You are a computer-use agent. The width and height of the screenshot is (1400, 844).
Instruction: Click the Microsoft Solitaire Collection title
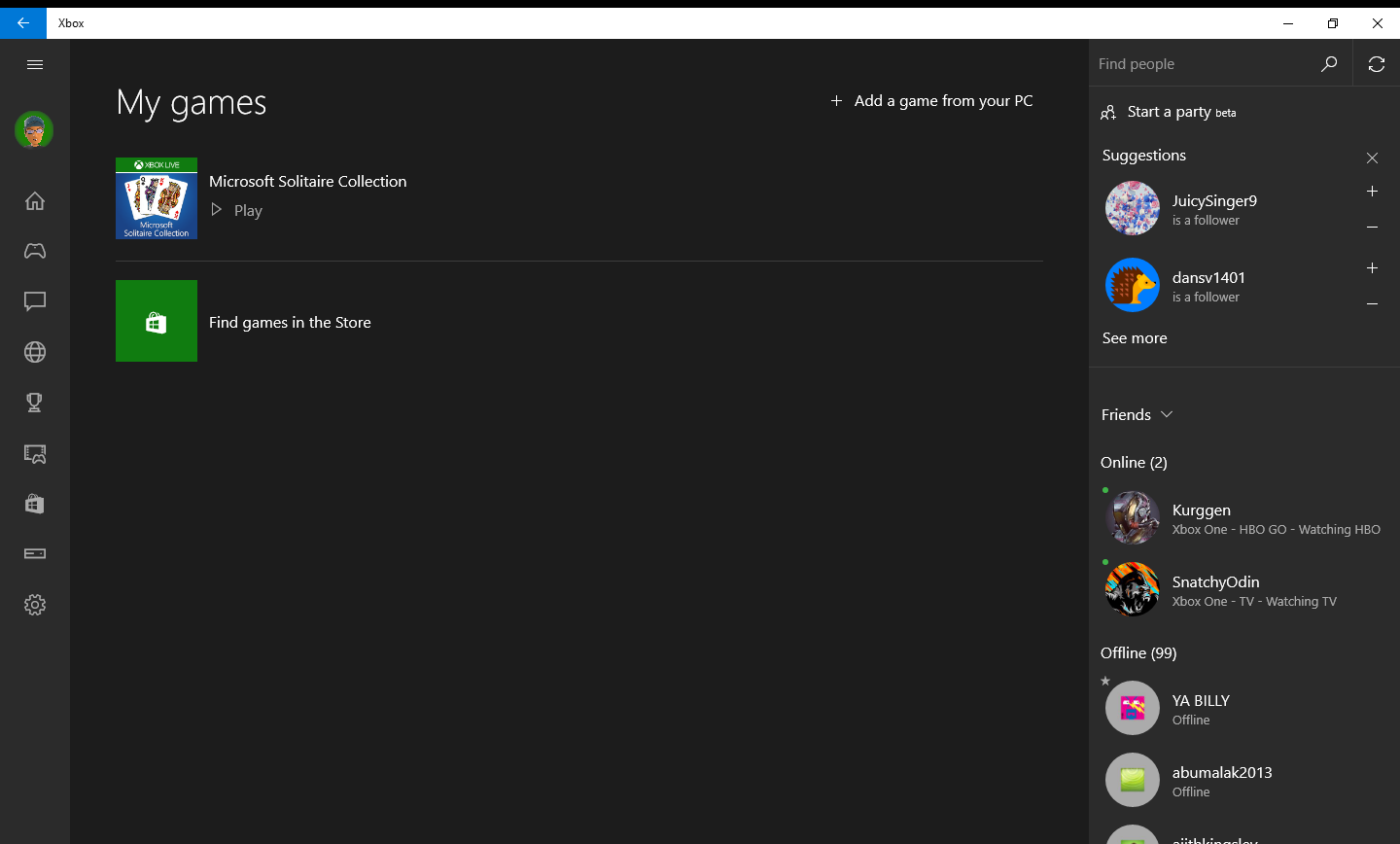click(x=307, y=182)
